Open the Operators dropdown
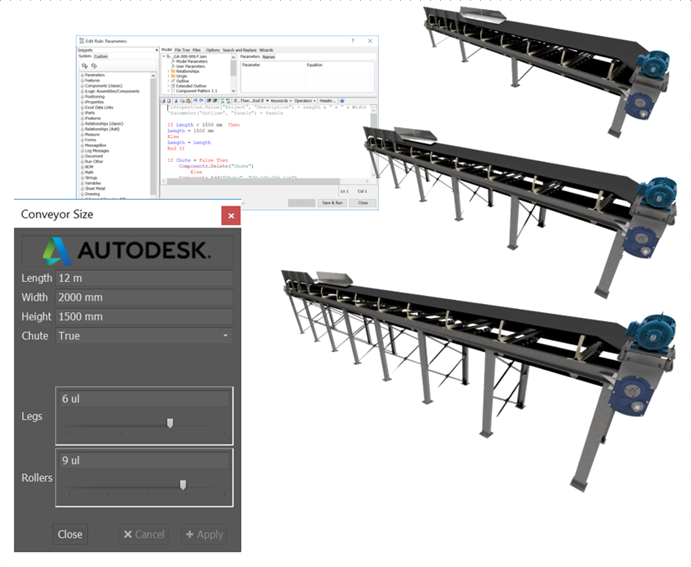This screenshot has height=567, width=691. [x=305, y=101]
